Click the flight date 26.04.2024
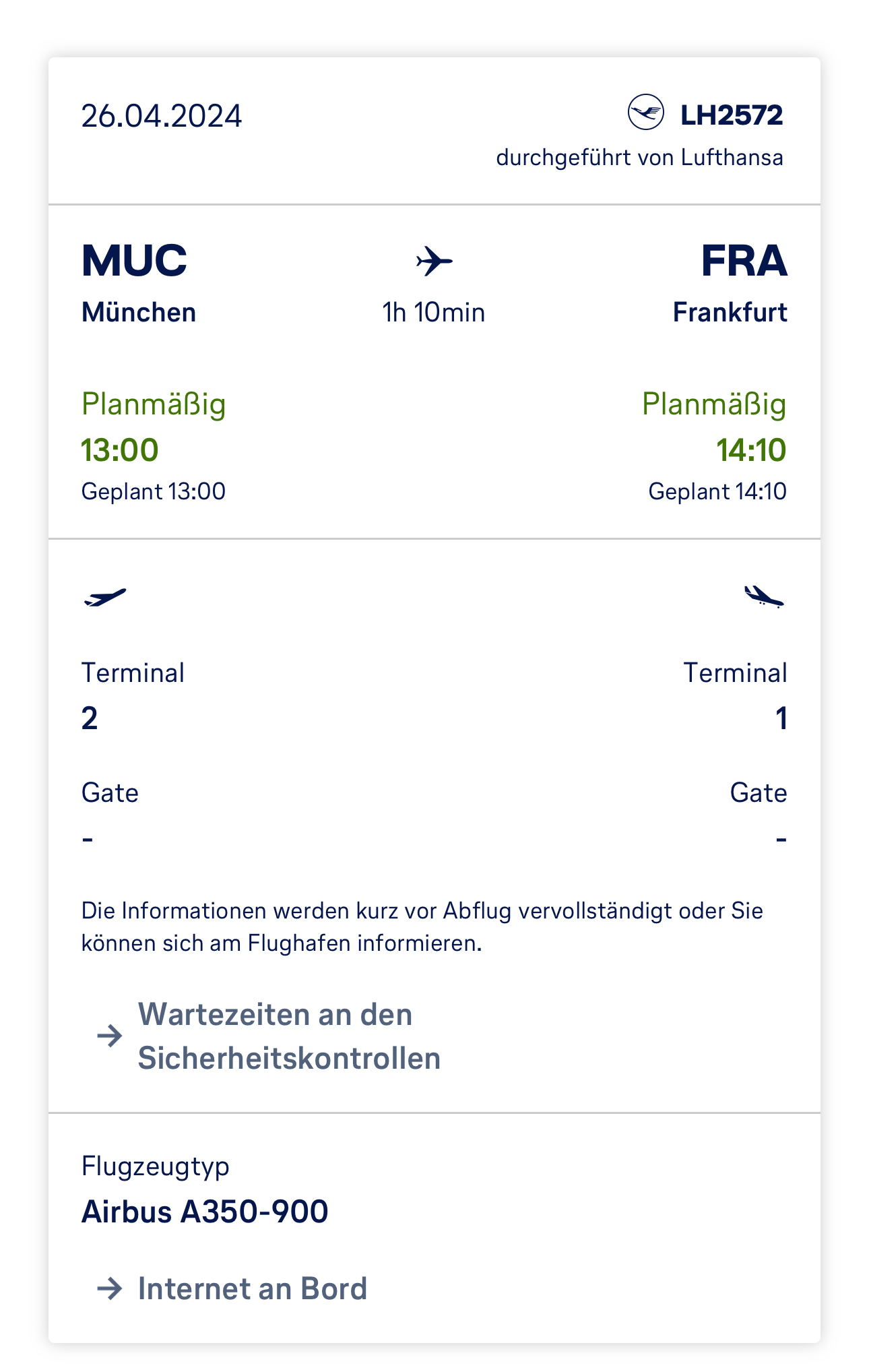The image size is (869, 1372). 162,116
